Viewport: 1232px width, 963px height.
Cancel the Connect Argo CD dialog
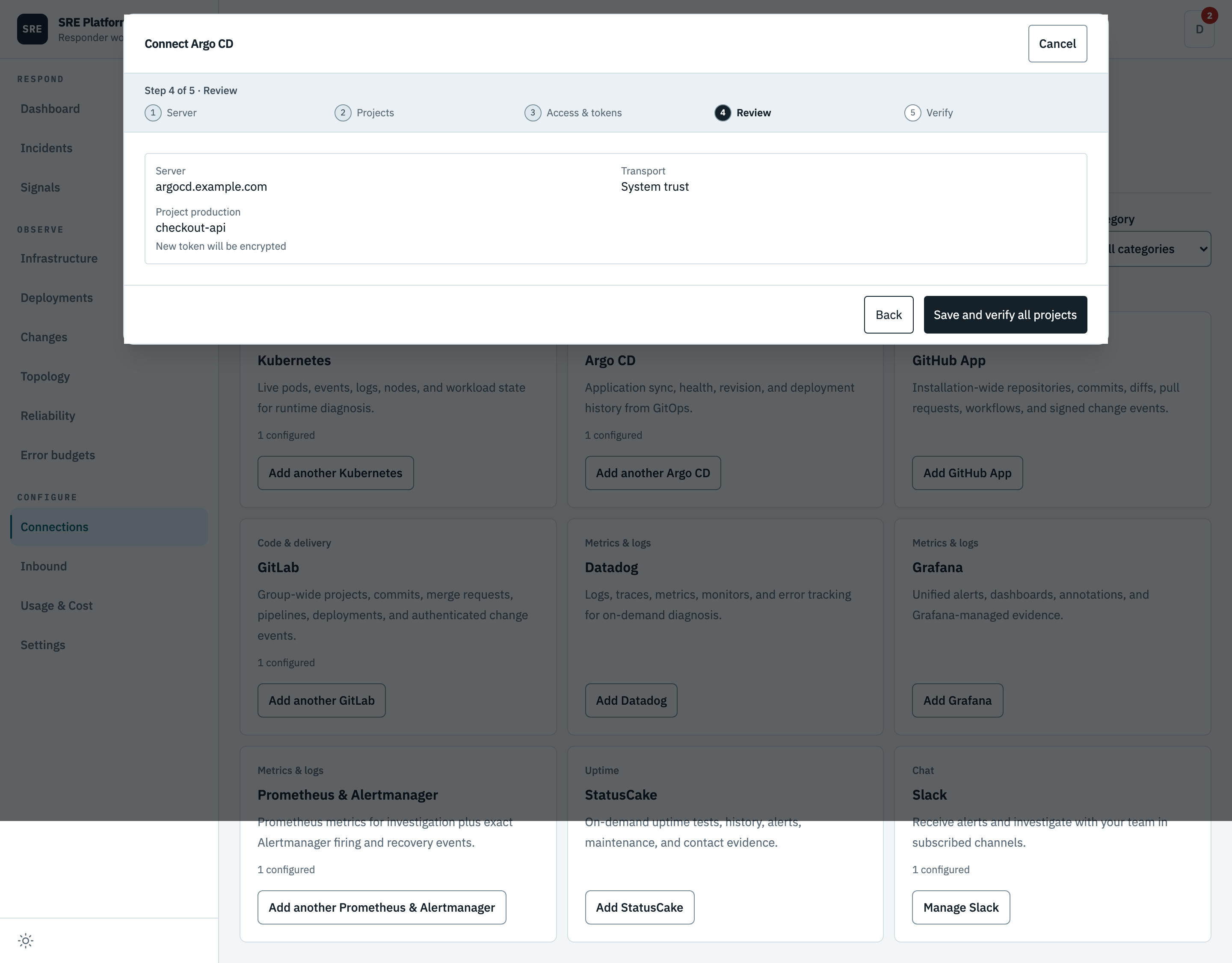(x=1057, y=44)
